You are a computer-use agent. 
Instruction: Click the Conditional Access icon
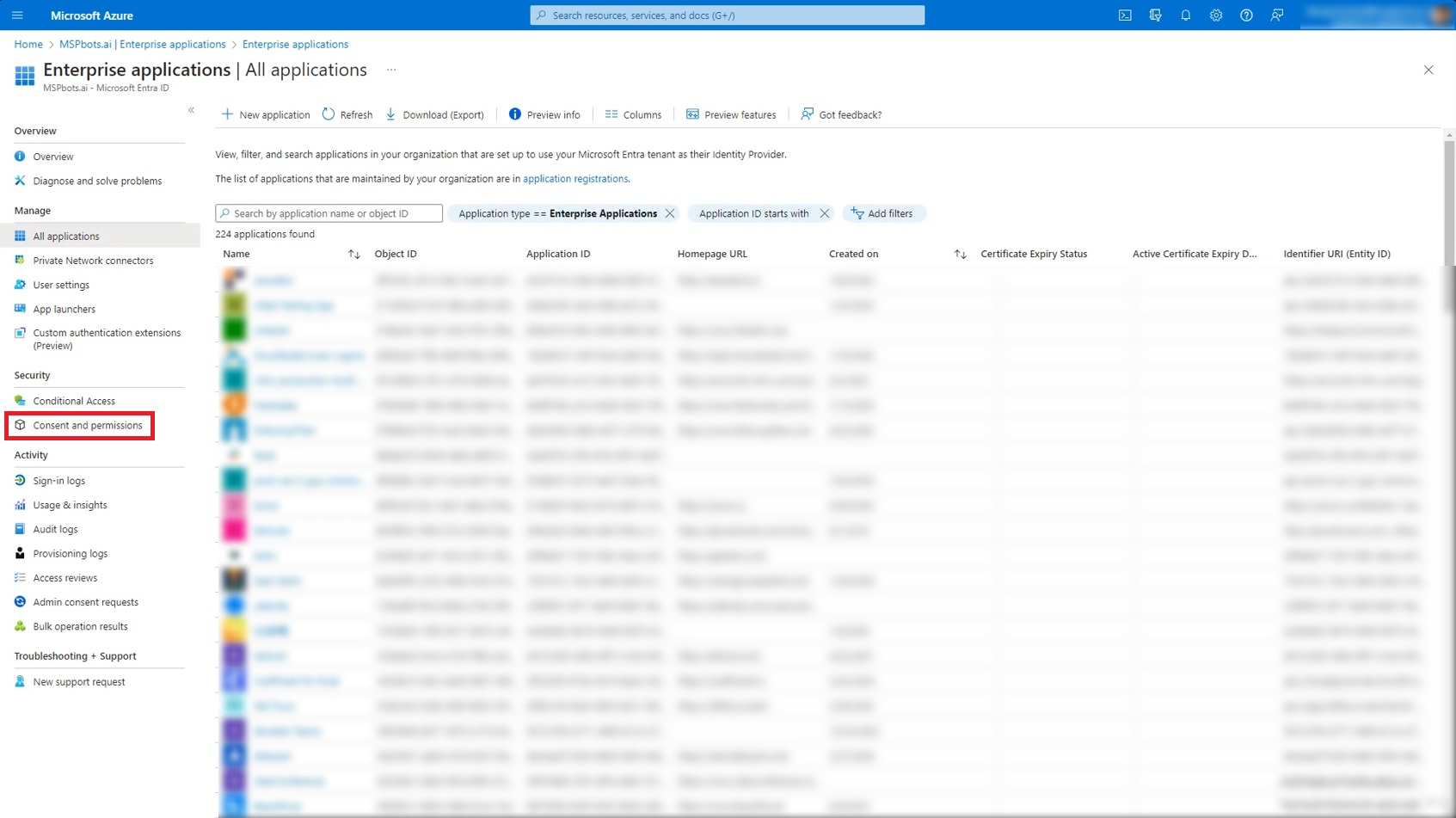click(x=20, y=400)
